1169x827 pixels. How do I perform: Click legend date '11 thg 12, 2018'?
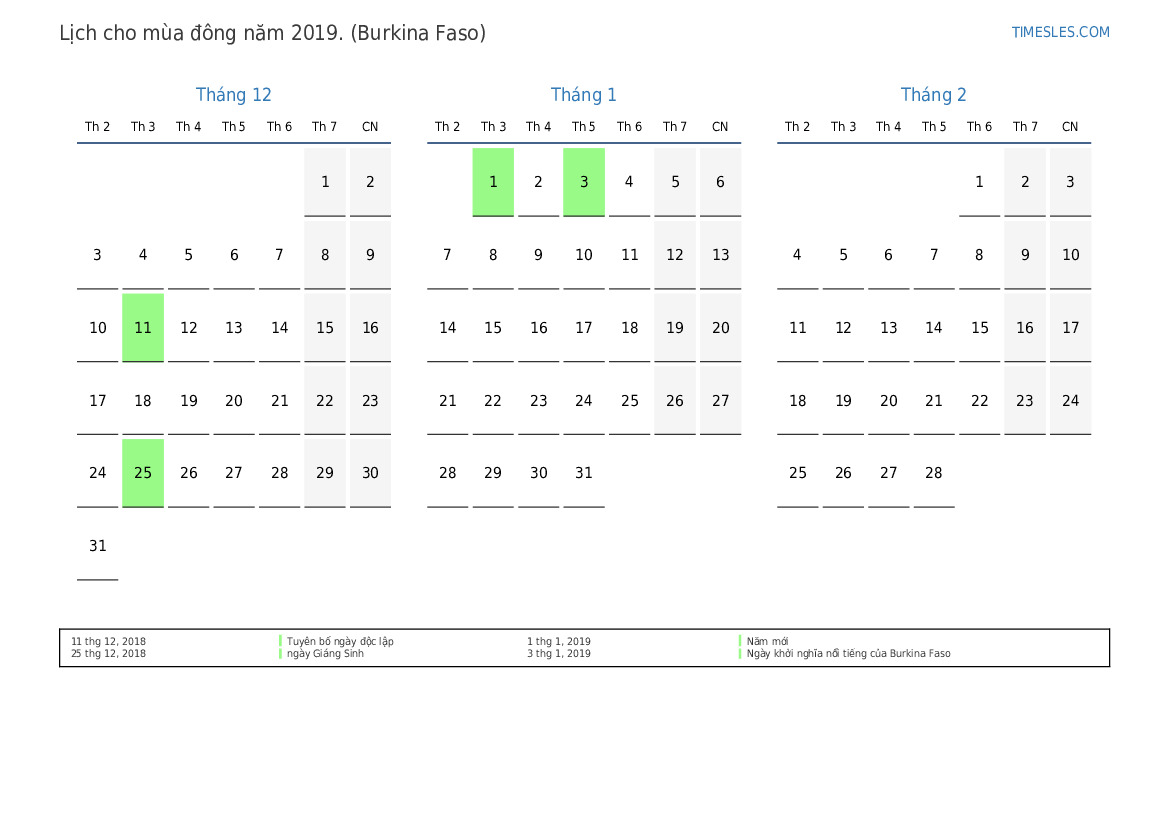click(108, 642)
